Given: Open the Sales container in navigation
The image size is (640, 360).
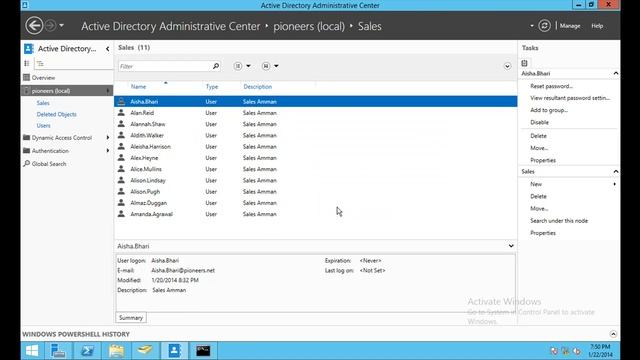Looking at the screenshot, I should point(43,103).
